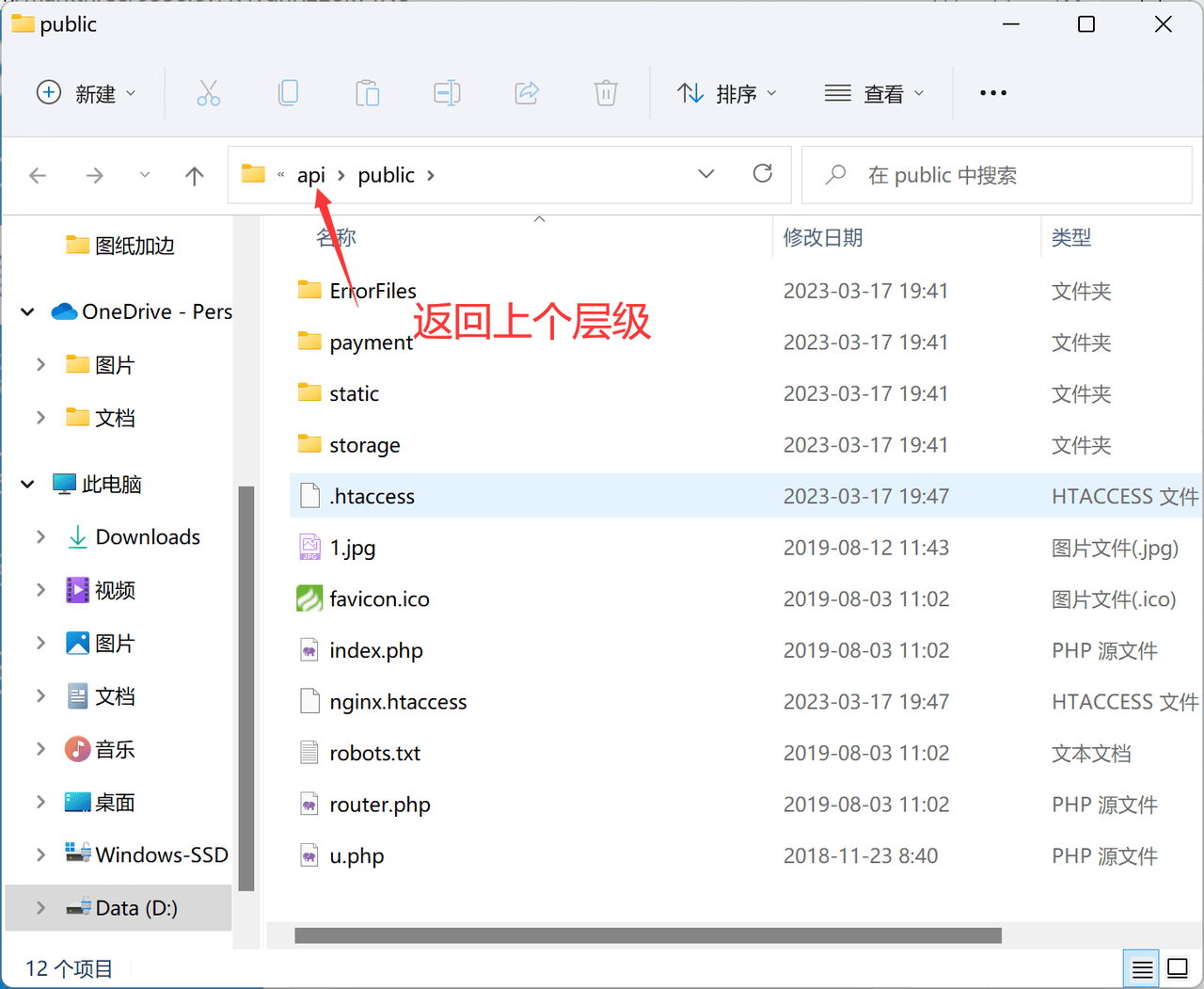Expand the 桌面 tree node
Image resolution: width=1204 pixels, height=989 pixels.
pos(40,802)
